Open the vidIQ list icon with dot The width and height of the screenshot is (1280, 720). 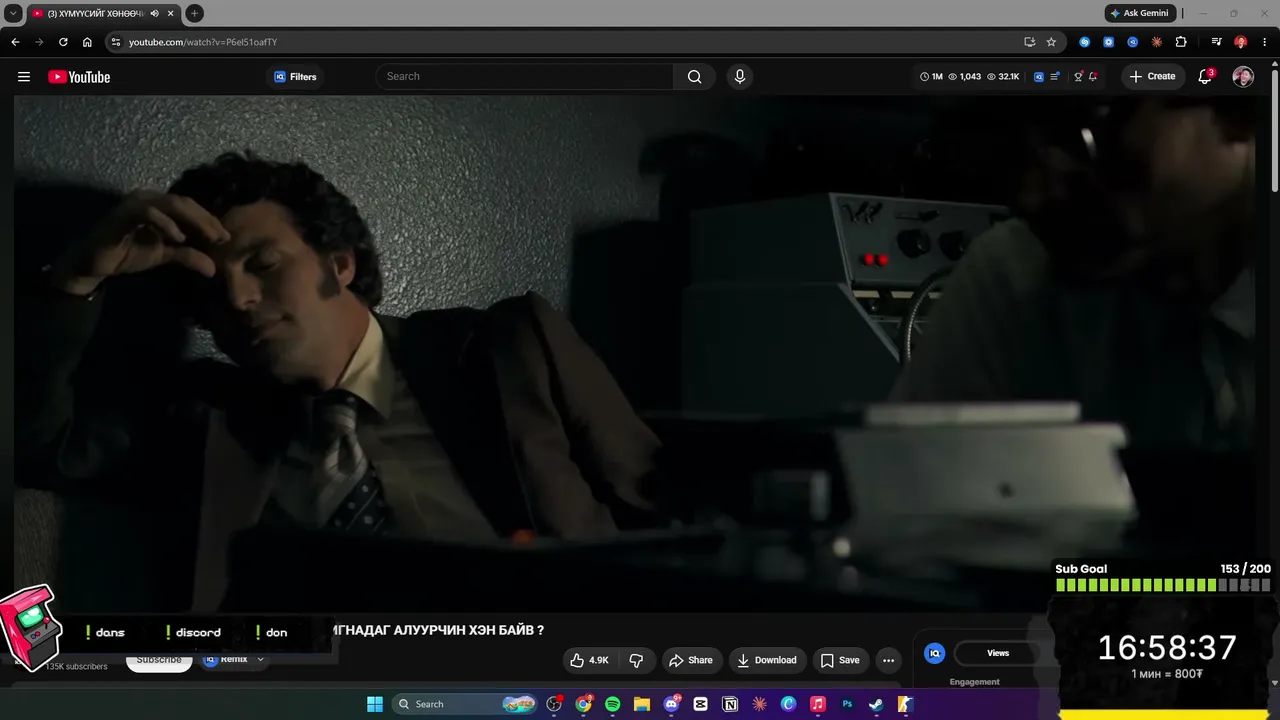pos(1056,77)
